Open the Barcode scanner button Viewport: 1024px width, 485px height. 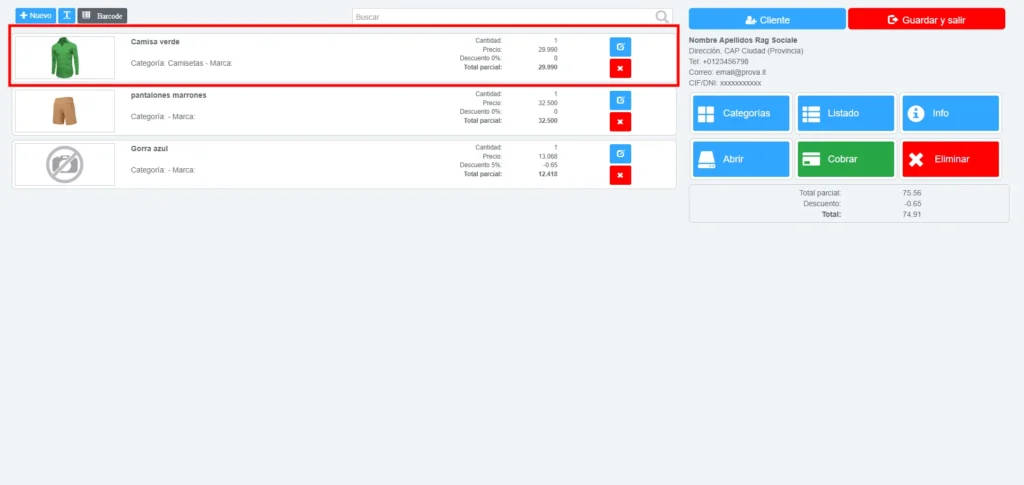pos(102,16)
